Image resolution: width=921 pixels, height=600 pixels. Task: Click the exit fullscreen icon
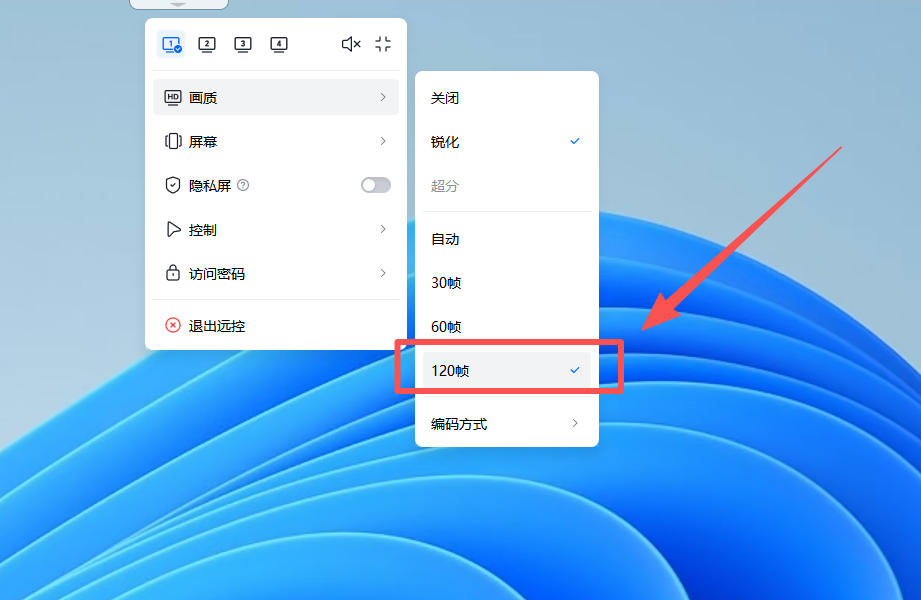point(382,44)
